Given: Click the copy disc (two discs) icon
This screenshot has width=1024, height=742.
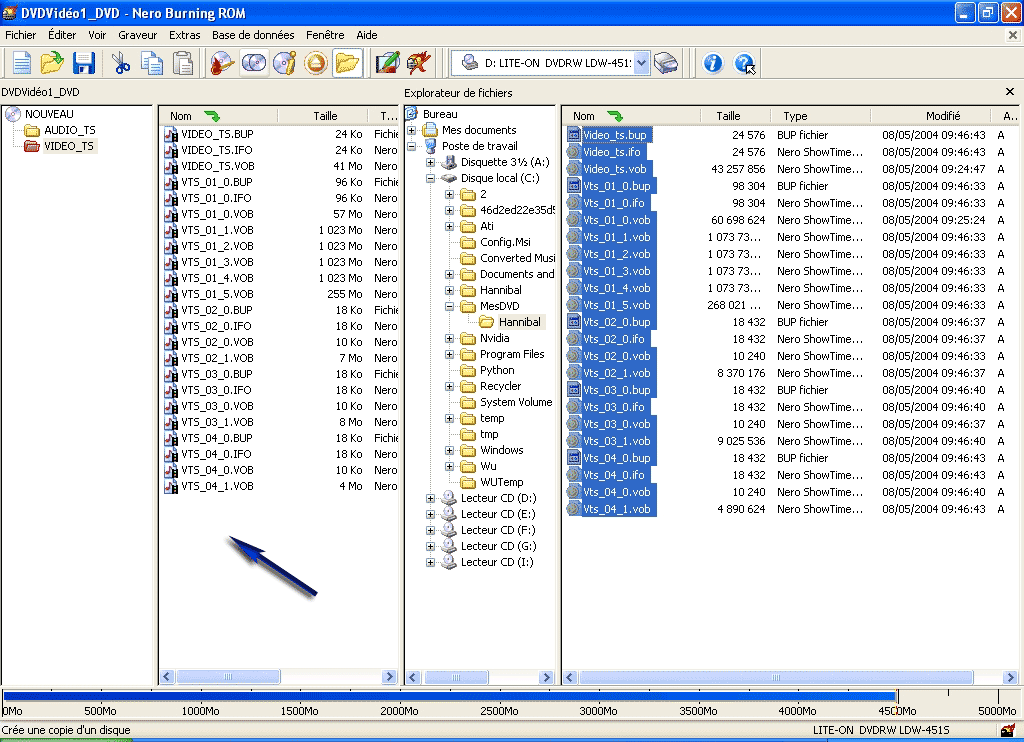Looking at the screenshot, I should 253,63.
